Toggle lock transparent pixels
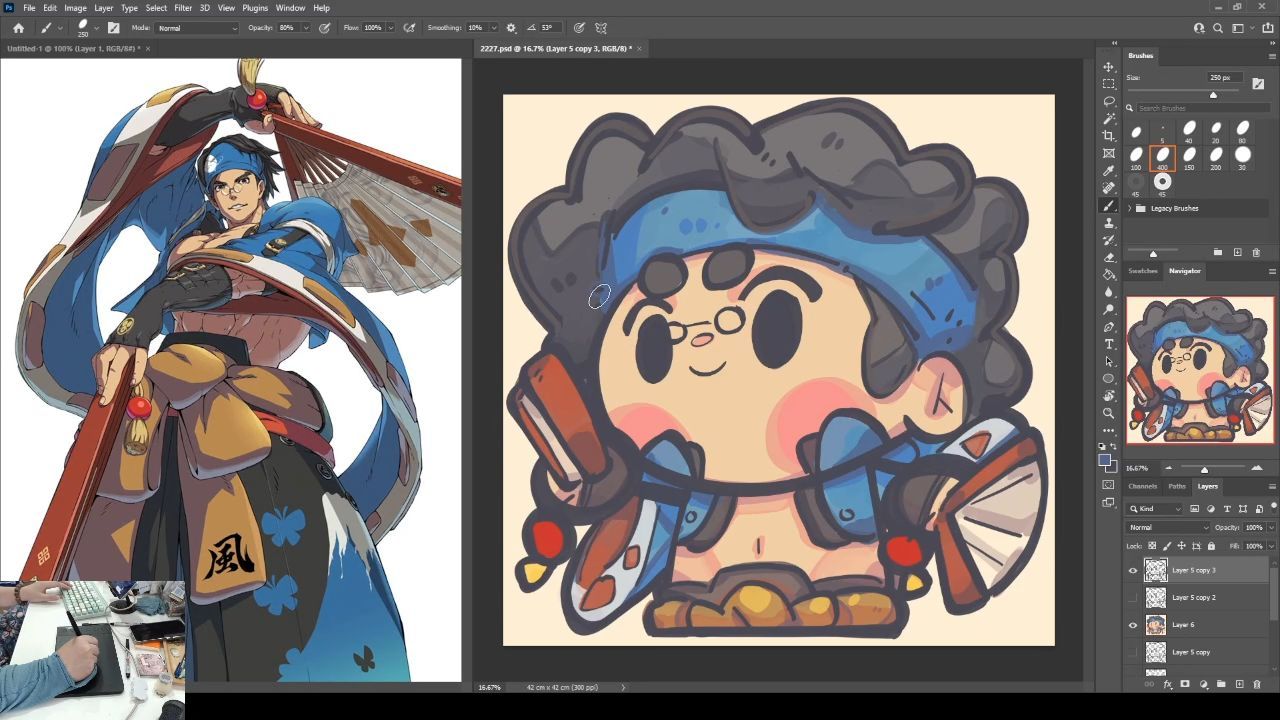 [1152, 546]
